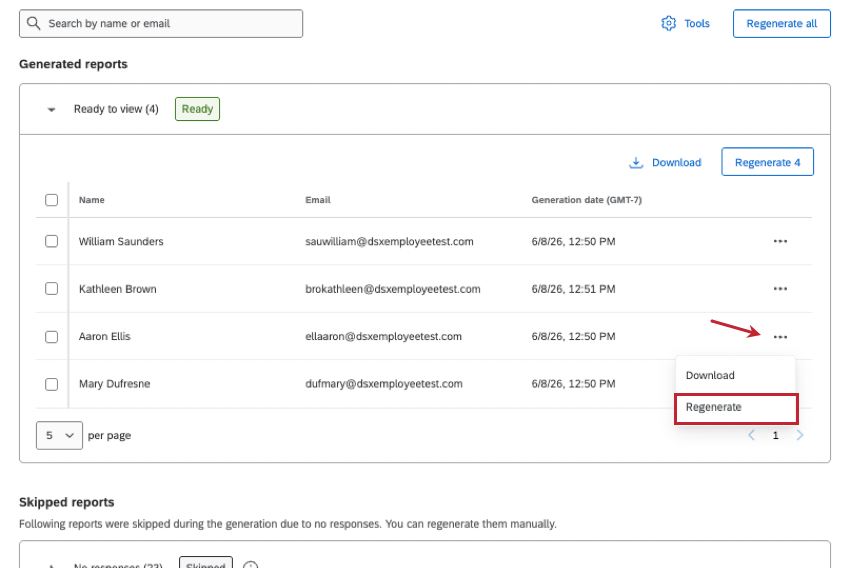Open three-dot menu for Aaron Ellis
The width and height of the screenshot is (850, 568).
coord(780,337)
